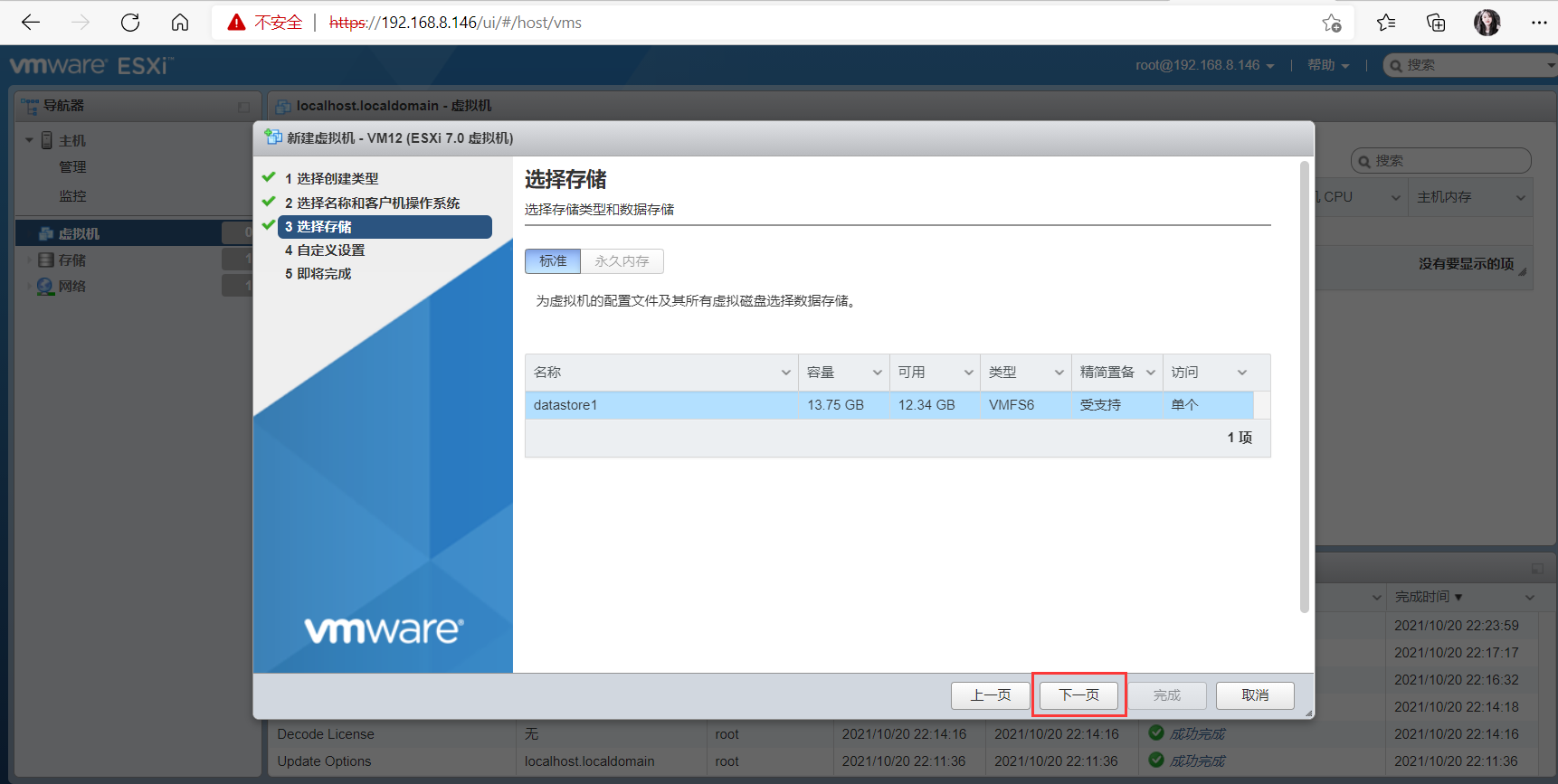This screenshot has height=784, width=1558.
Task: Open the Type column dropdown arrow
Action: click(x=1059, y=373)
